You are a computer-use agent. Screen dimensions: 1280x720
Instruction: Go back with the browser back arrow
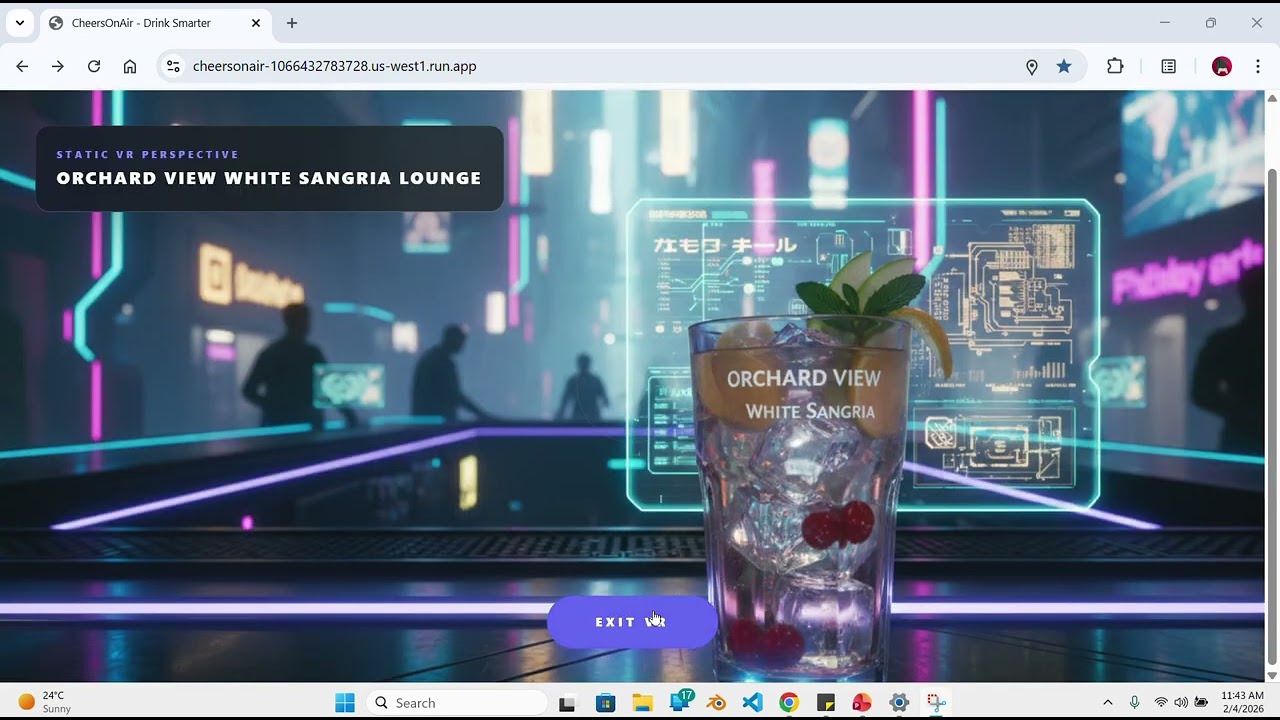click(22, 66)
